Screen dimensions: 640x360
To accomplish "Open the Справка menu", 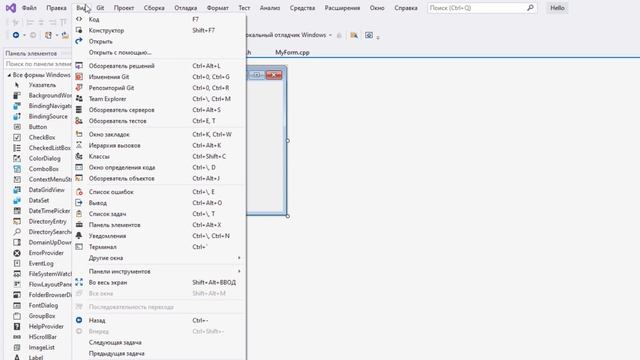I will 405,8.
